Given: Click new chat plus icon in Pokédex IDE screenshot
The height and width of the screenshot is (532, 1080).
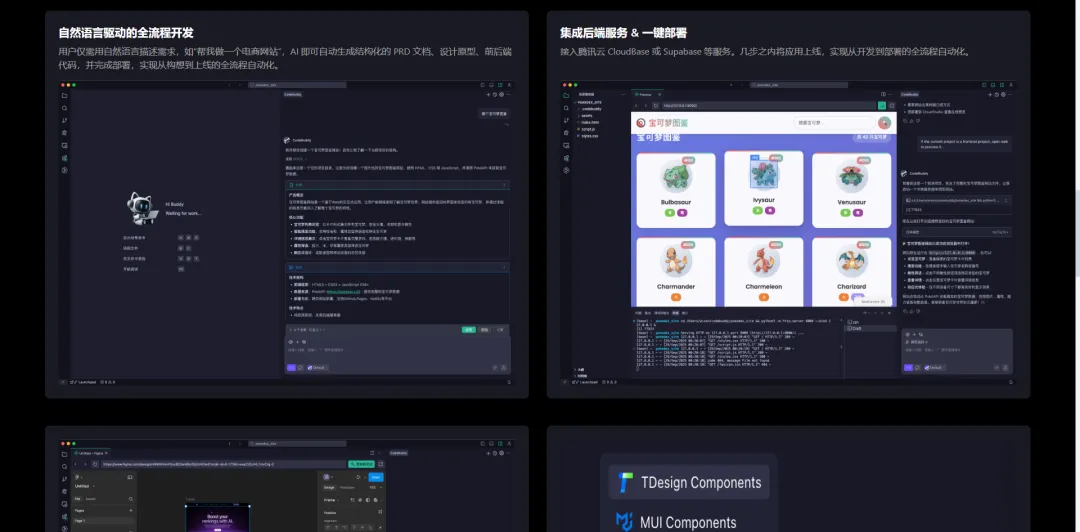Looking at the screenshot, I should (990, 94).
